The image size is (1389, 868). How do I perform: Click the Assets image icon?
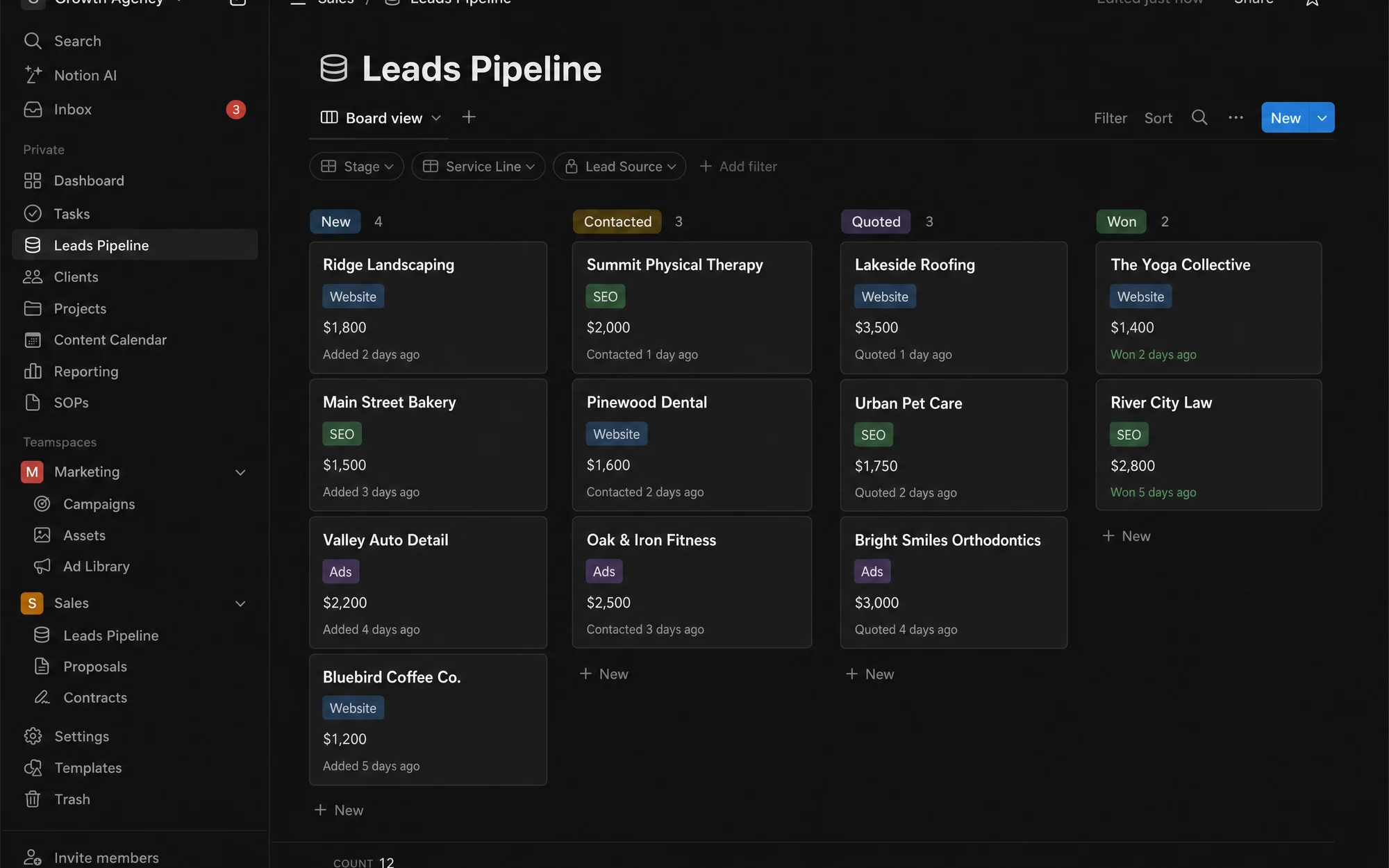42,535
